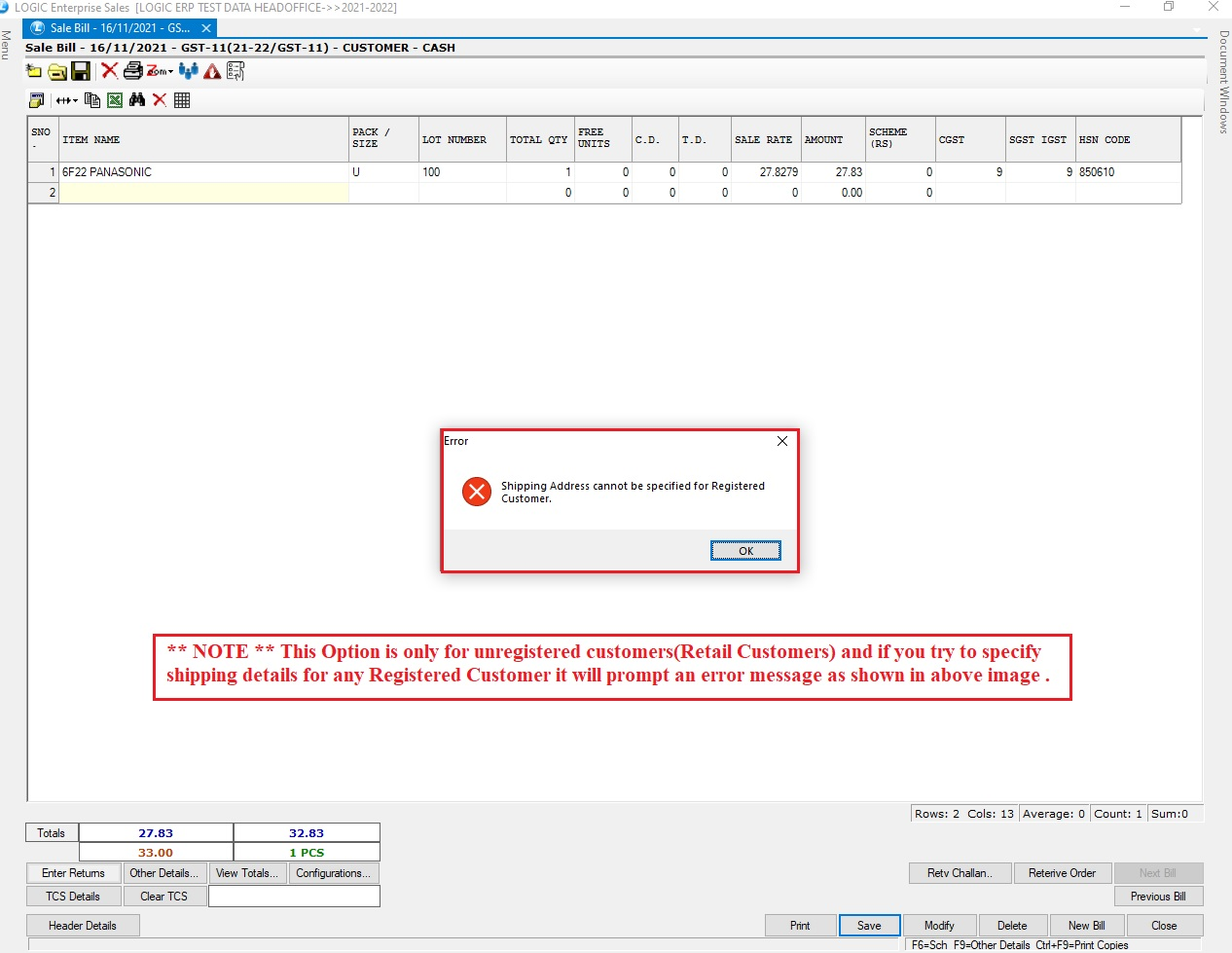Click the floppy disk save icon
This screenshot has width=1232, height=953.
(x=81, y=71)
